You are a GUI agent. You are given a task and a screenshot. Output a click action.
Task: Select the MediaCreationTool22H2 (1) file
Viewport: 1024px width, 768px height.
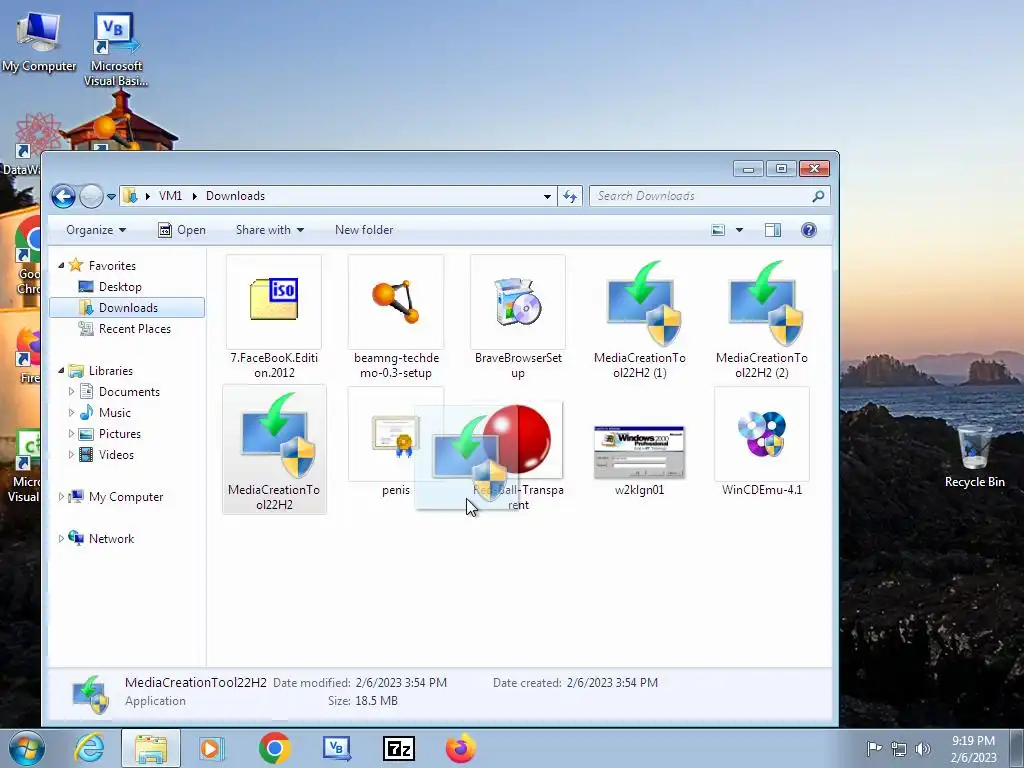640,318
